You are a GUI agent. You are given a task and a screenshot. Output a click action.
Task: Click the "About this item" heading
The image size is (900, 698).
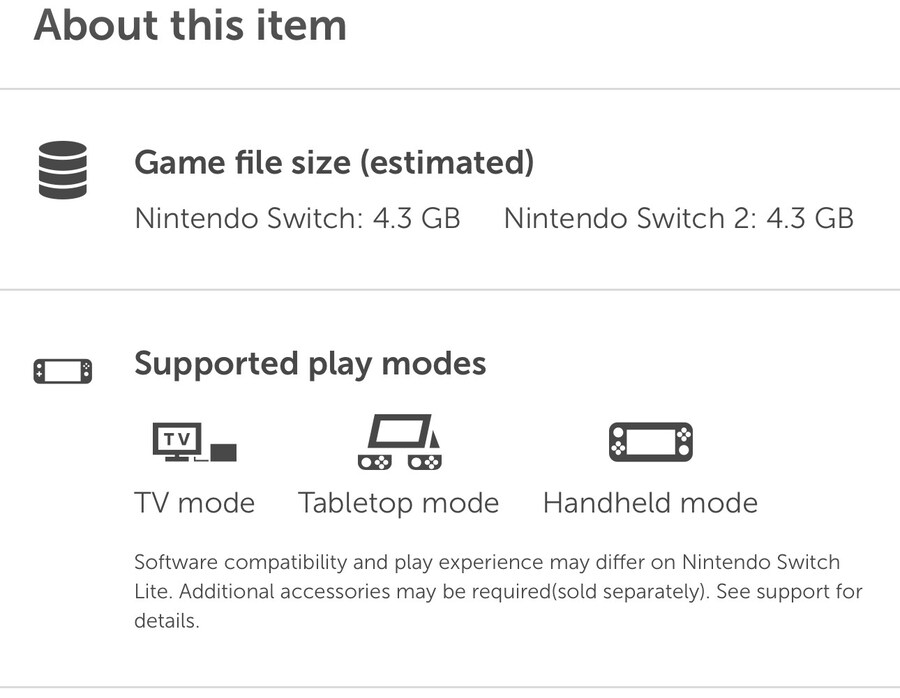[190, 24]
